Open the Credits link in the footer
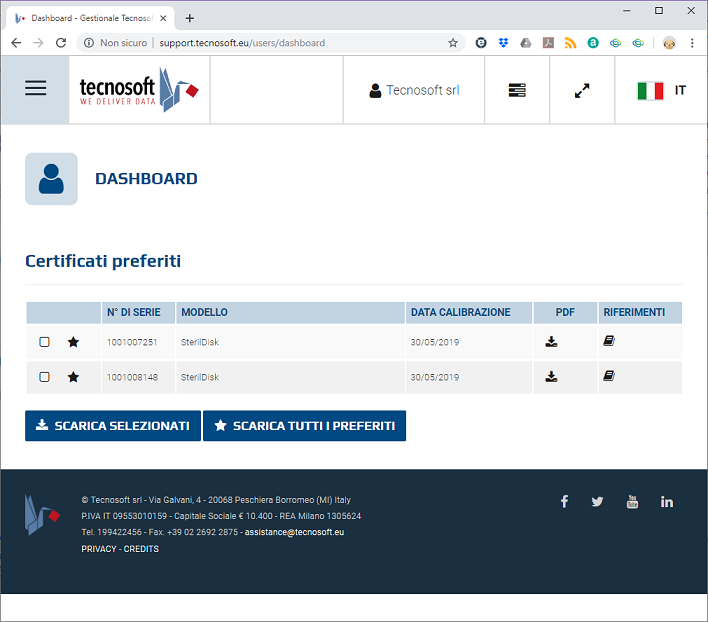Viewport: 708px width, 622px height. coord(141,549)
